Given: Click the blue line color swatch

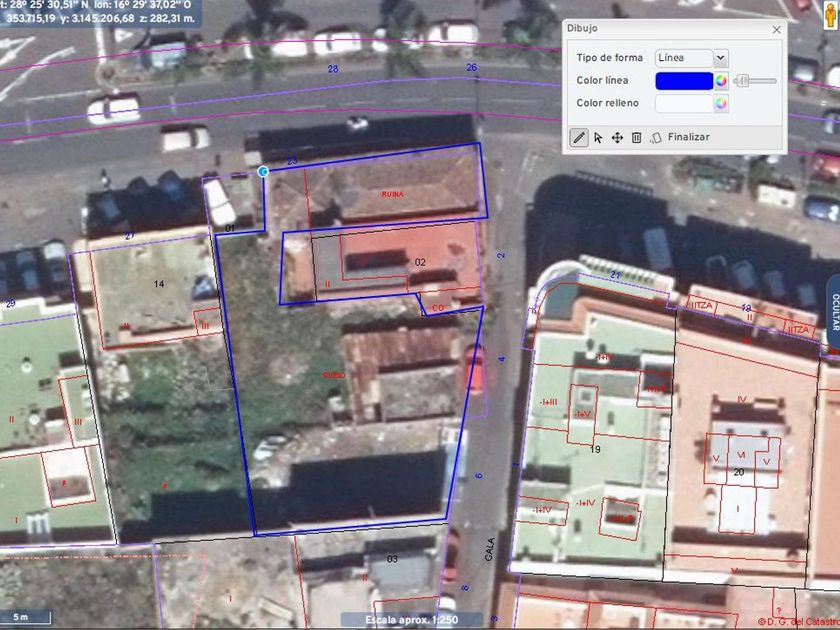Looking at the screenshot, I should (x=684, y=81).
